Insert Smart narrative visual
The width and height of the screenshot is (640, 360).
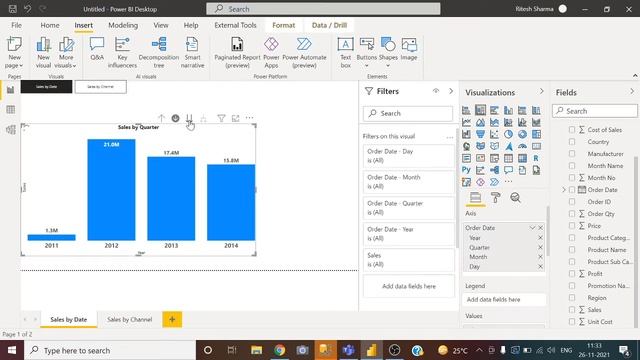(192, 53)
